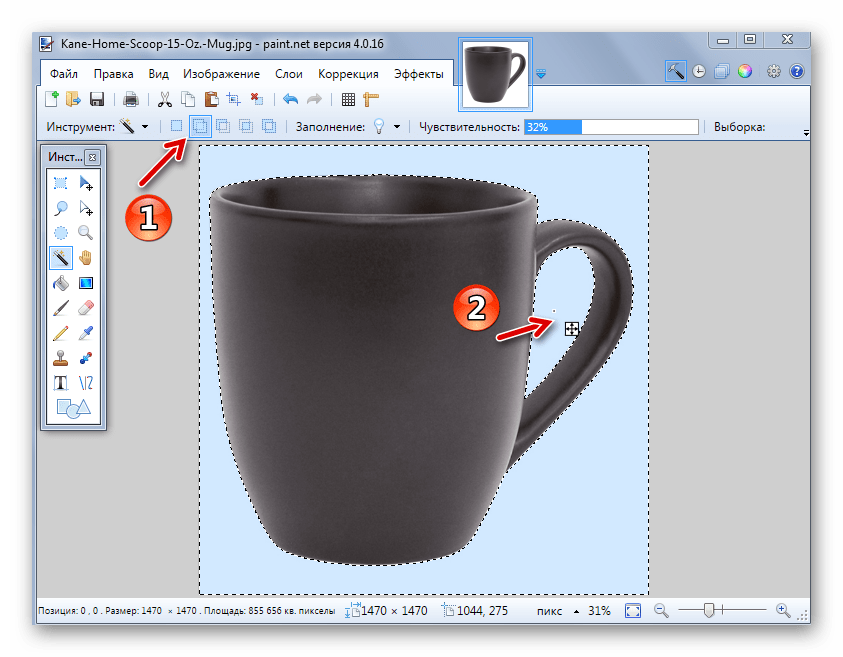The height and width of the screenshot is (657, 843).
Task: Select the Text tool
Action: [x=61, y=383]
